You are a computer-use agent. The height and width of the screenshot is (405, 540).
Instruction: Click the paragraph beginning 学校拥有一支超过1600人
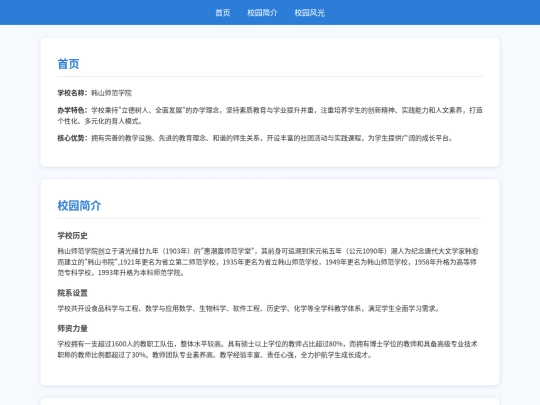[x=268, y=349]
